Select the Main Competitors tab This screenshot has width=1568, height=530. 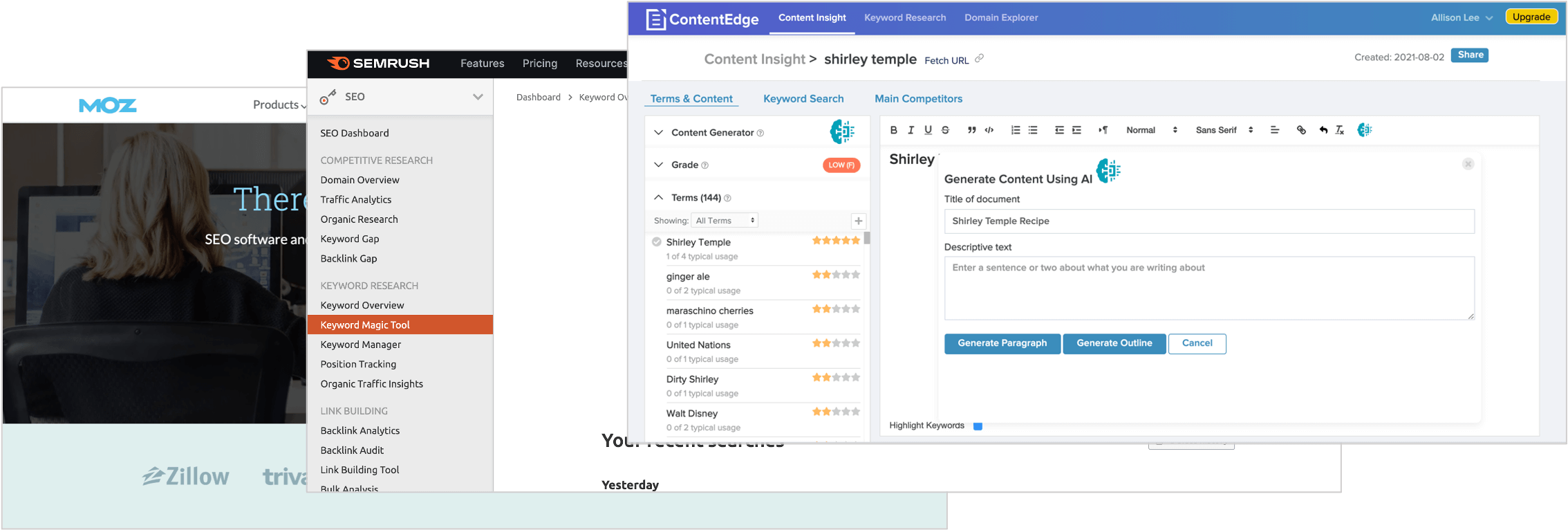(x=918, y=99)
